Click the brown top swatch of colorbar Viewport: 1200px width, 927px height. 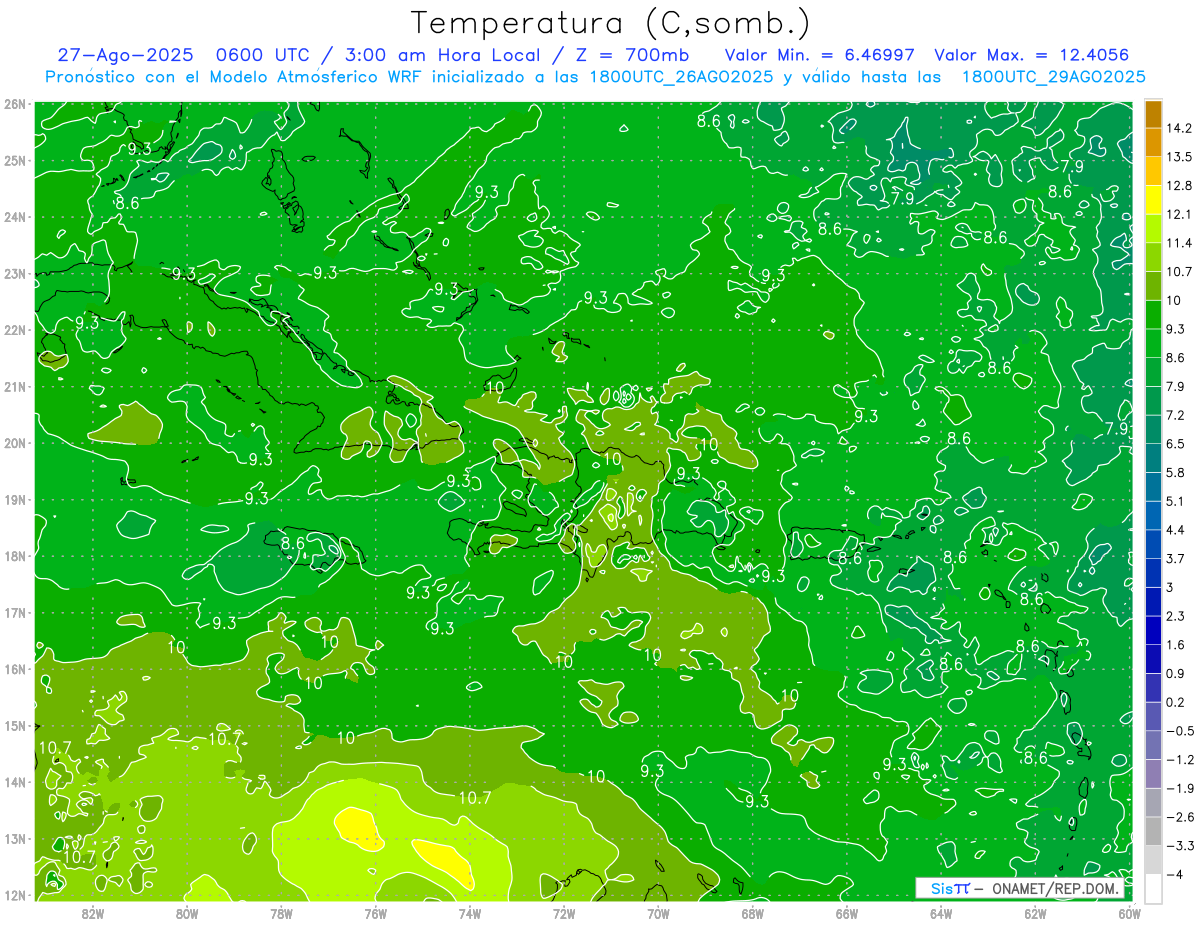click(1153, 114)
